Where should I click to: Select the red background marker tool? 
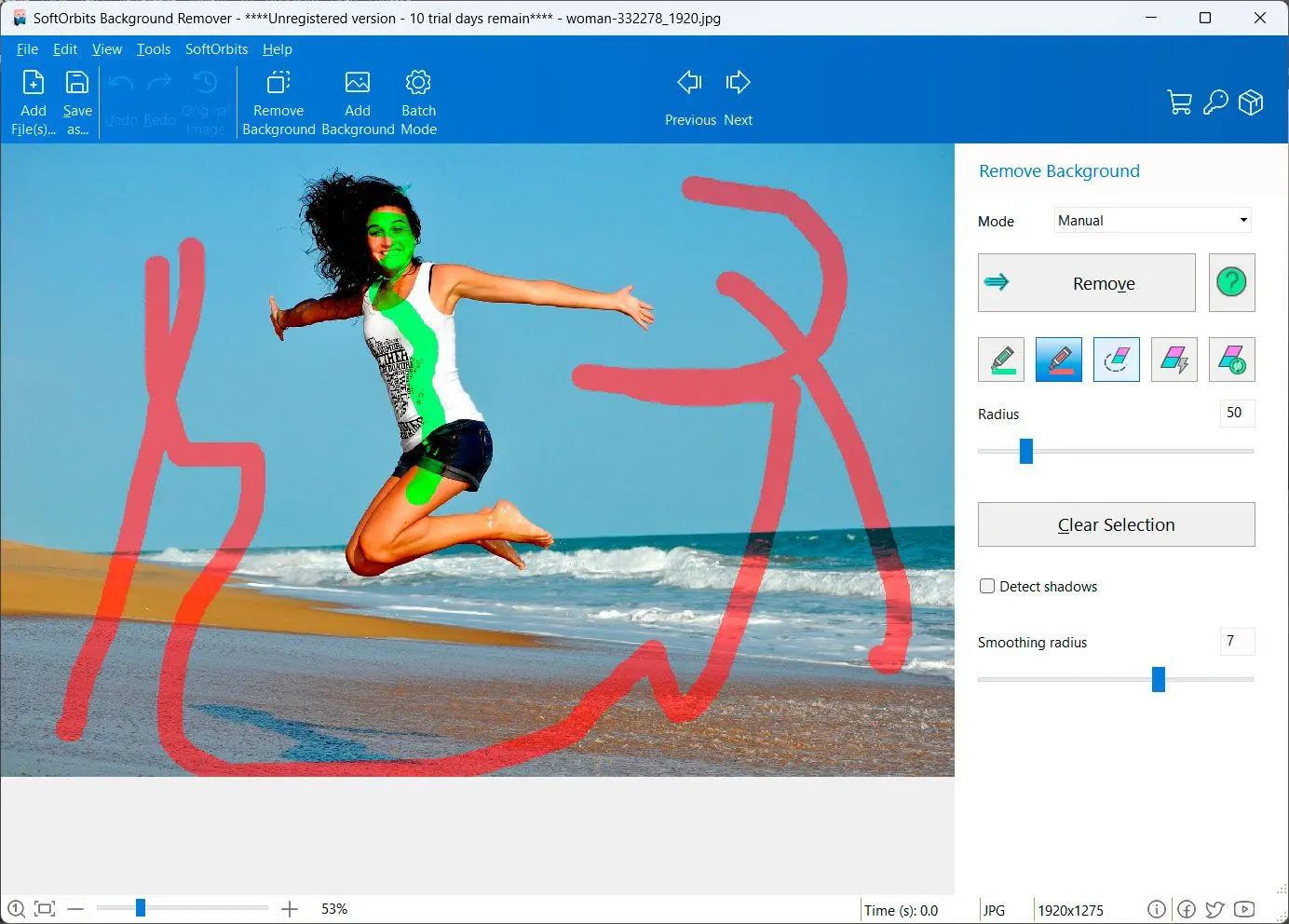(1059, 360)
